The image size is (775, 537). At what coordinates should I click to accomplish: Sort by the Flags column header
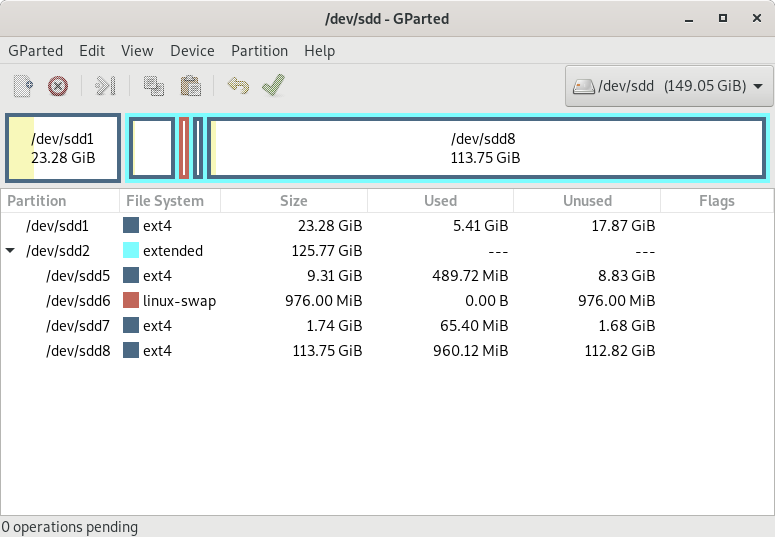click(x=717, y=201)
